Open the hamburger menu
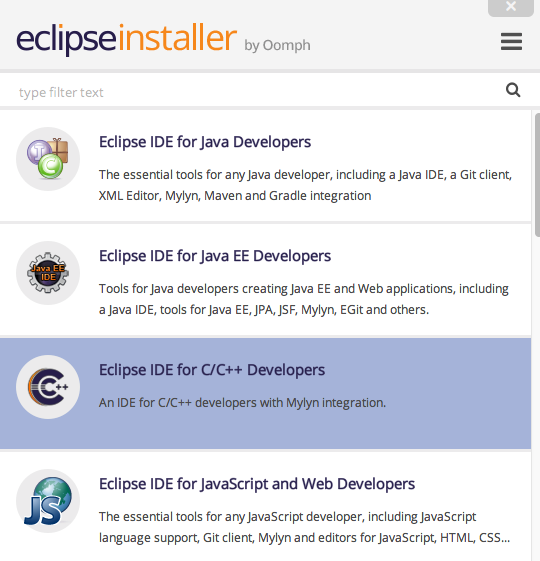Viewport: 540px width, 561px height. [511, 42]
